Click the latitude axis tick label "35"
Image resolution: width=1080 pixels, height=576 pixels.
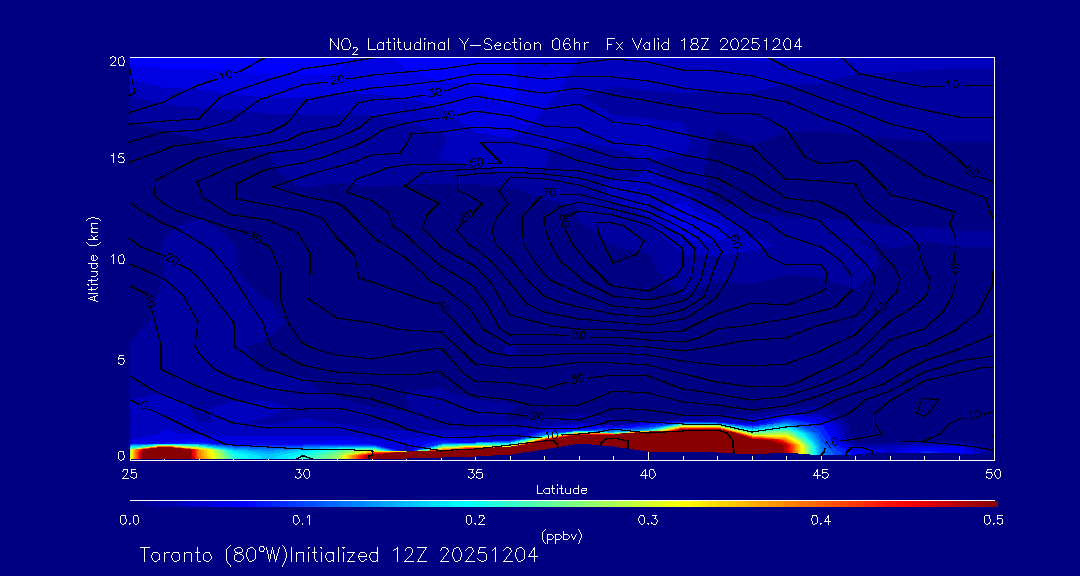point(475,474)
